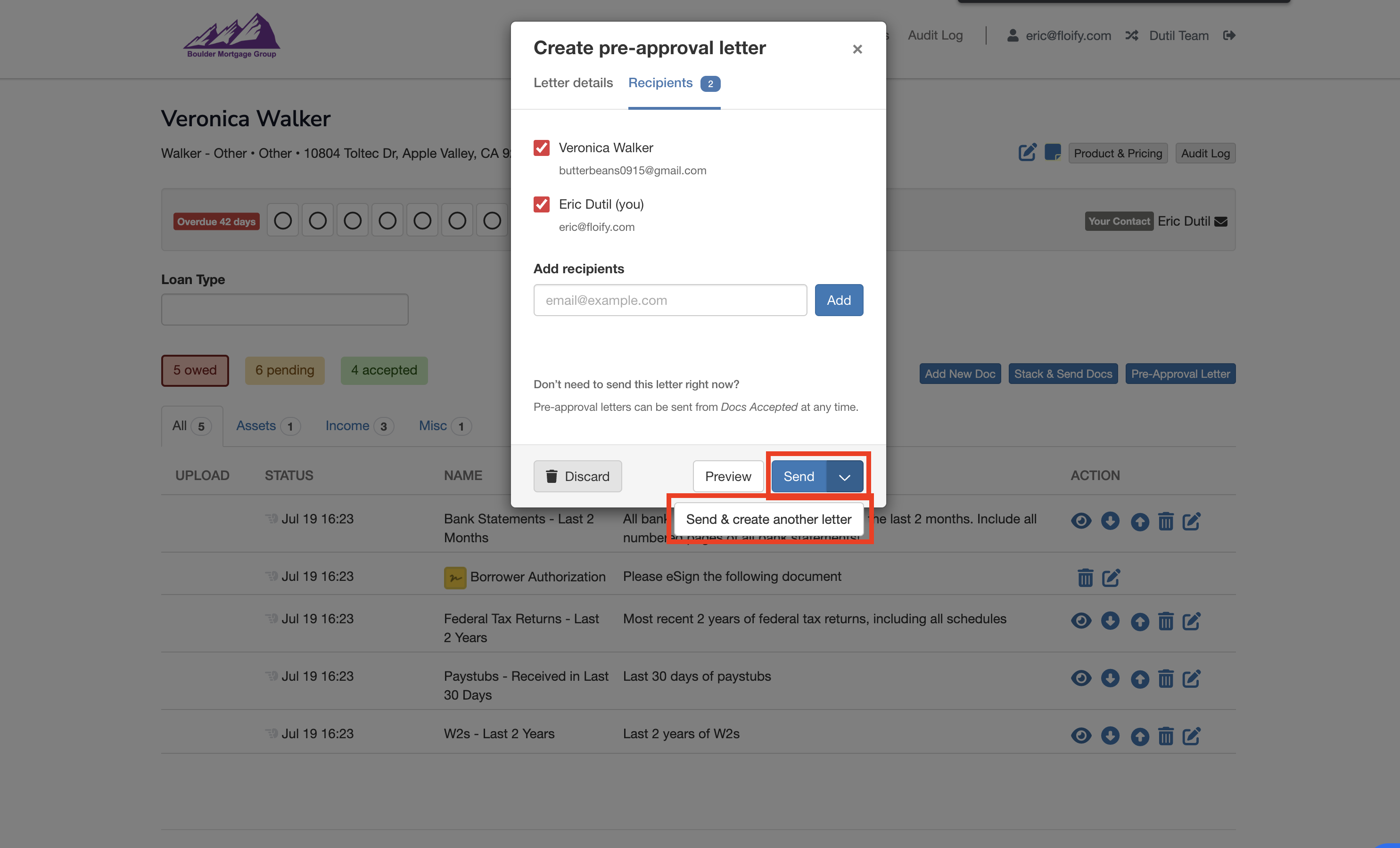The height and width of the screenshot is (848, 1400).
Task: Open the Loan Type dropdown field
Action: click(x=285, y=310)
